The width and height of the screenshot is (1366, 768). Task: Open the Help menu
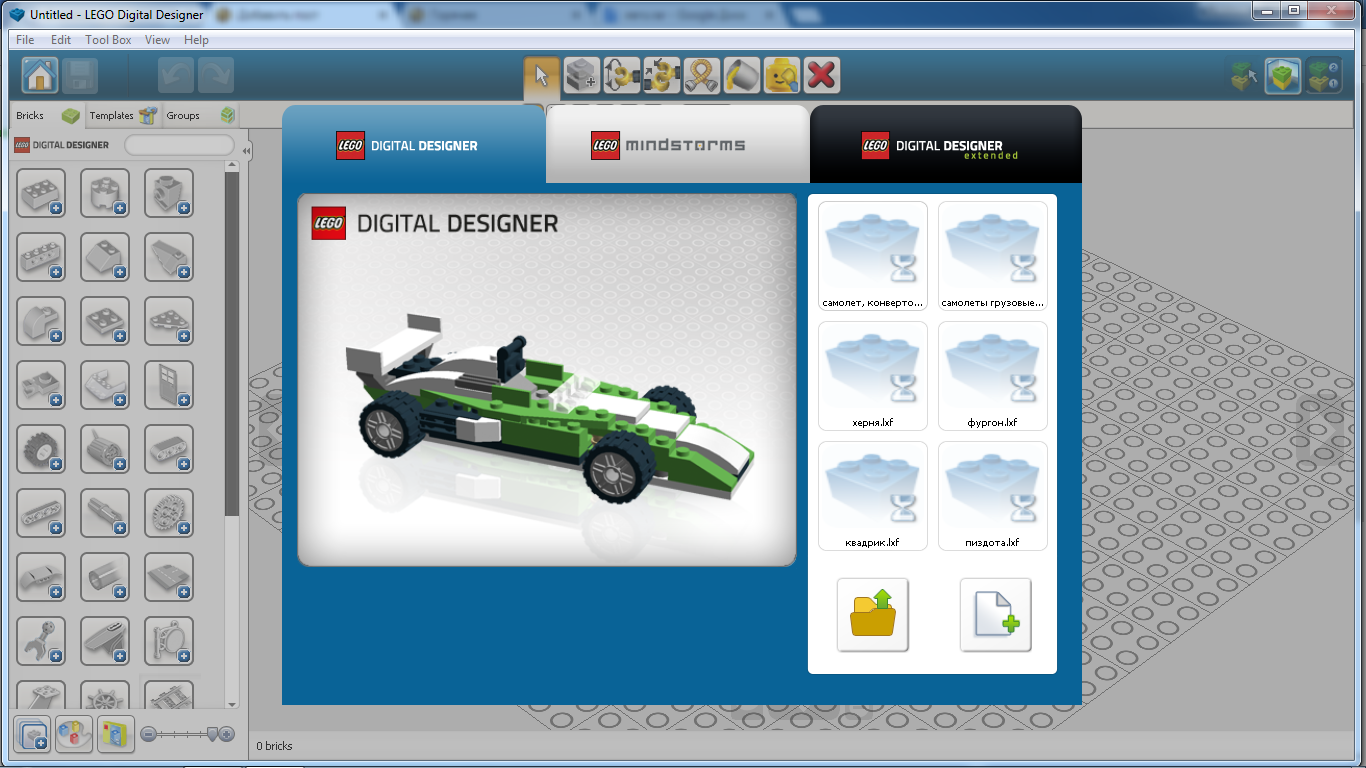[197, 40]
